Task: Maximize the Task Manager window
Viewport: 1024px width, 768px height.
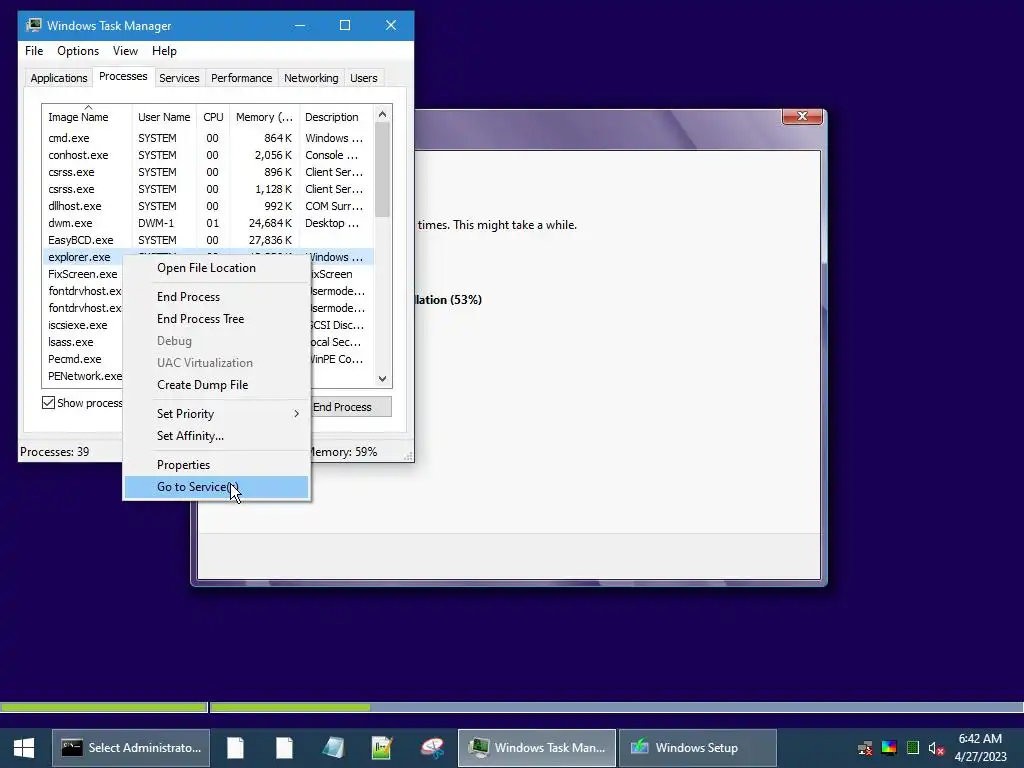Action: 345,25
